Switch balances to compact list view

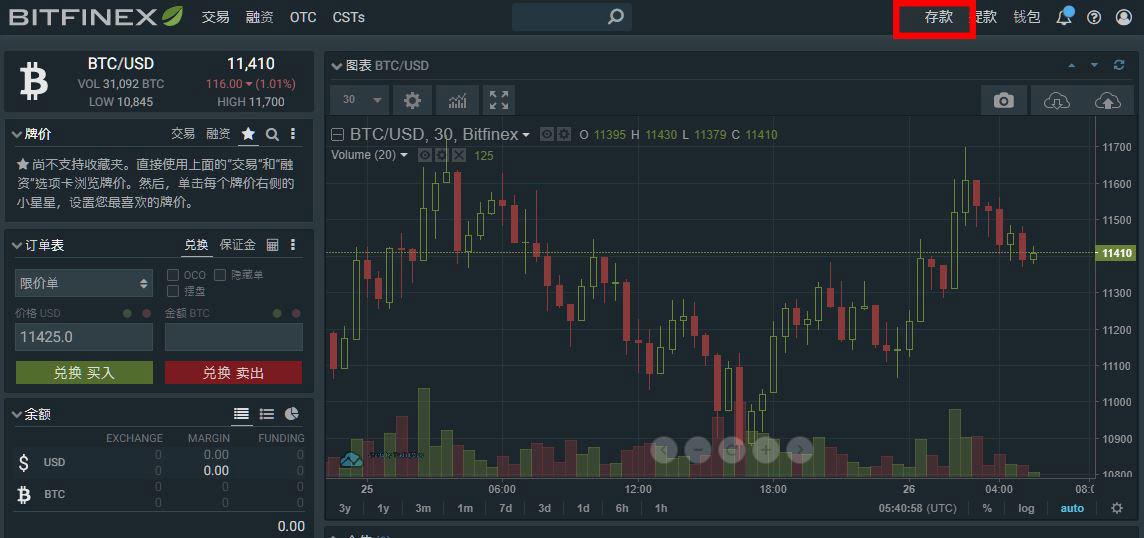(266, 414)
